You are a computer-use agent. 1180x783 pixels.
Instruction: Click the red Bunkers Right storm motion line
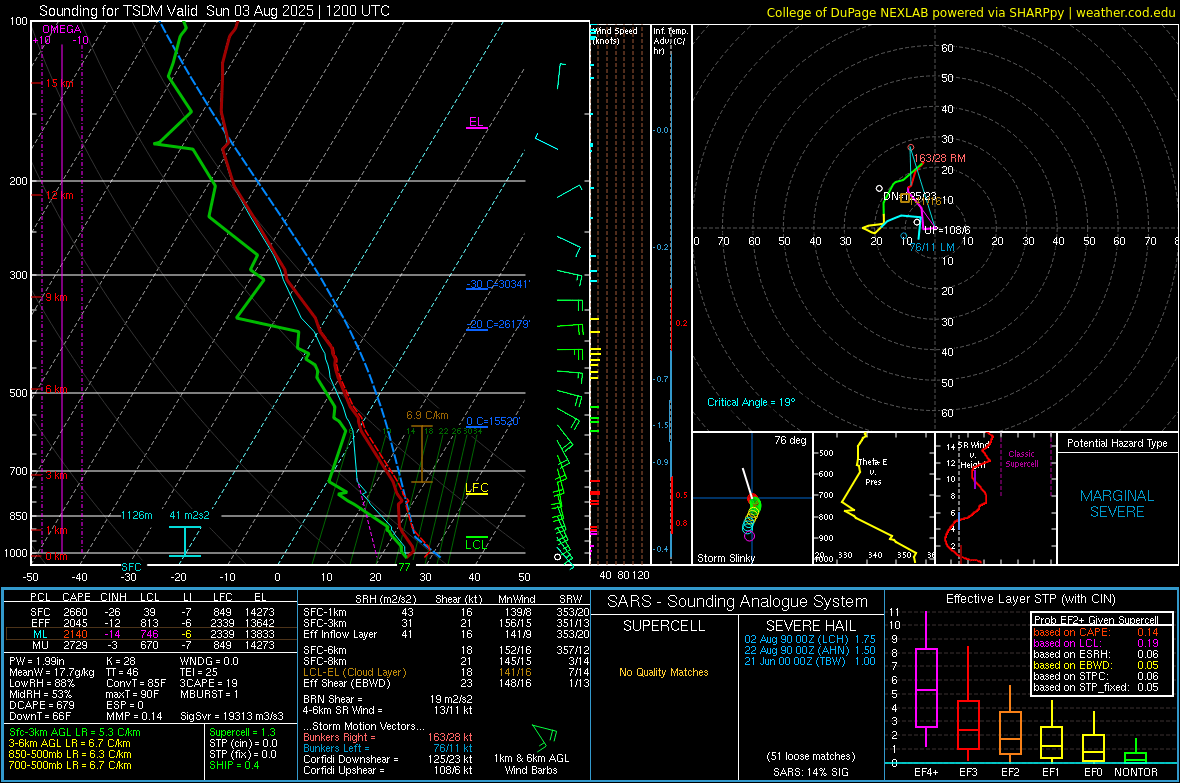click(x=388, y=737)
